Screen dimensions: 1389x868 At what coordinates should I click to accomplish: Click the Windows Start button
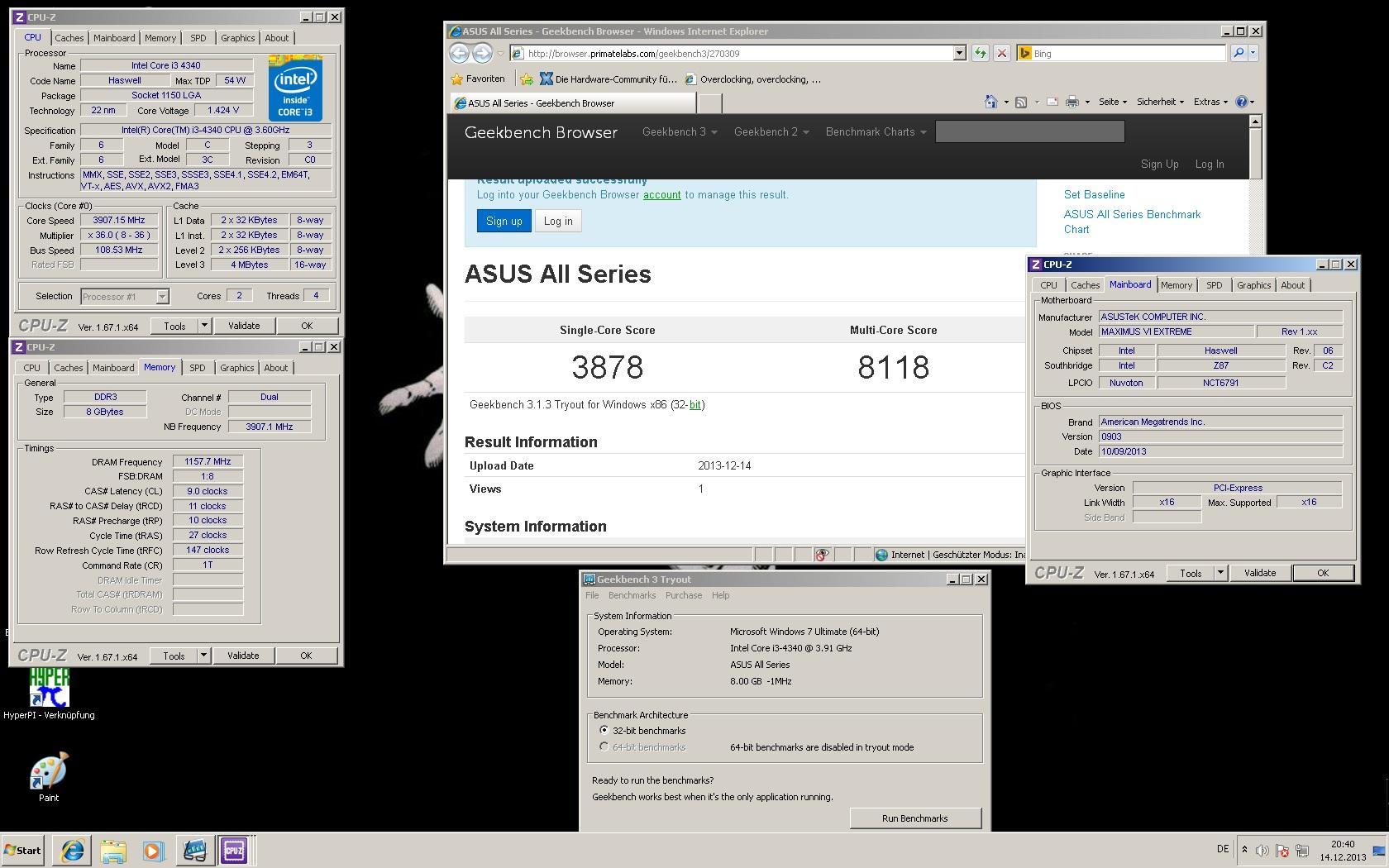(x=23, y=850)
